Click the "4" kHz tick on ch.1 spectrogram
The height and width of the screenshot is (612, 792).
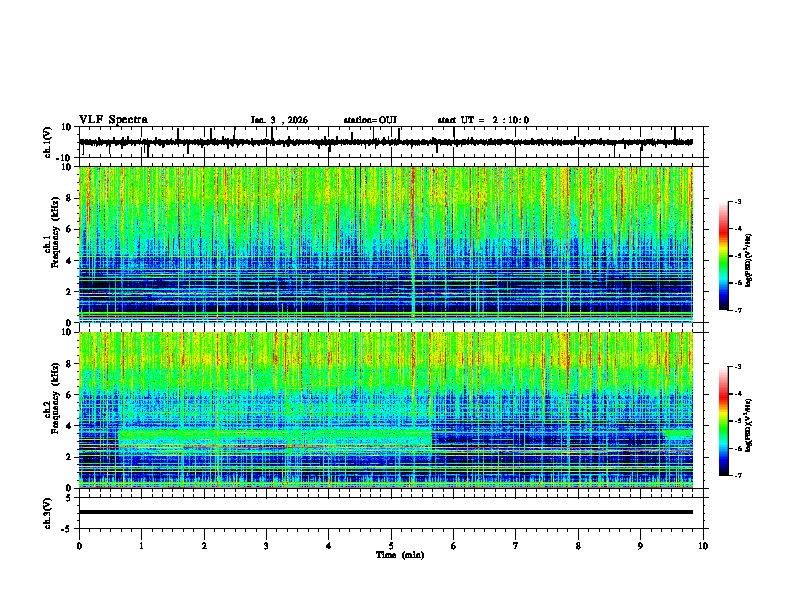70,261
